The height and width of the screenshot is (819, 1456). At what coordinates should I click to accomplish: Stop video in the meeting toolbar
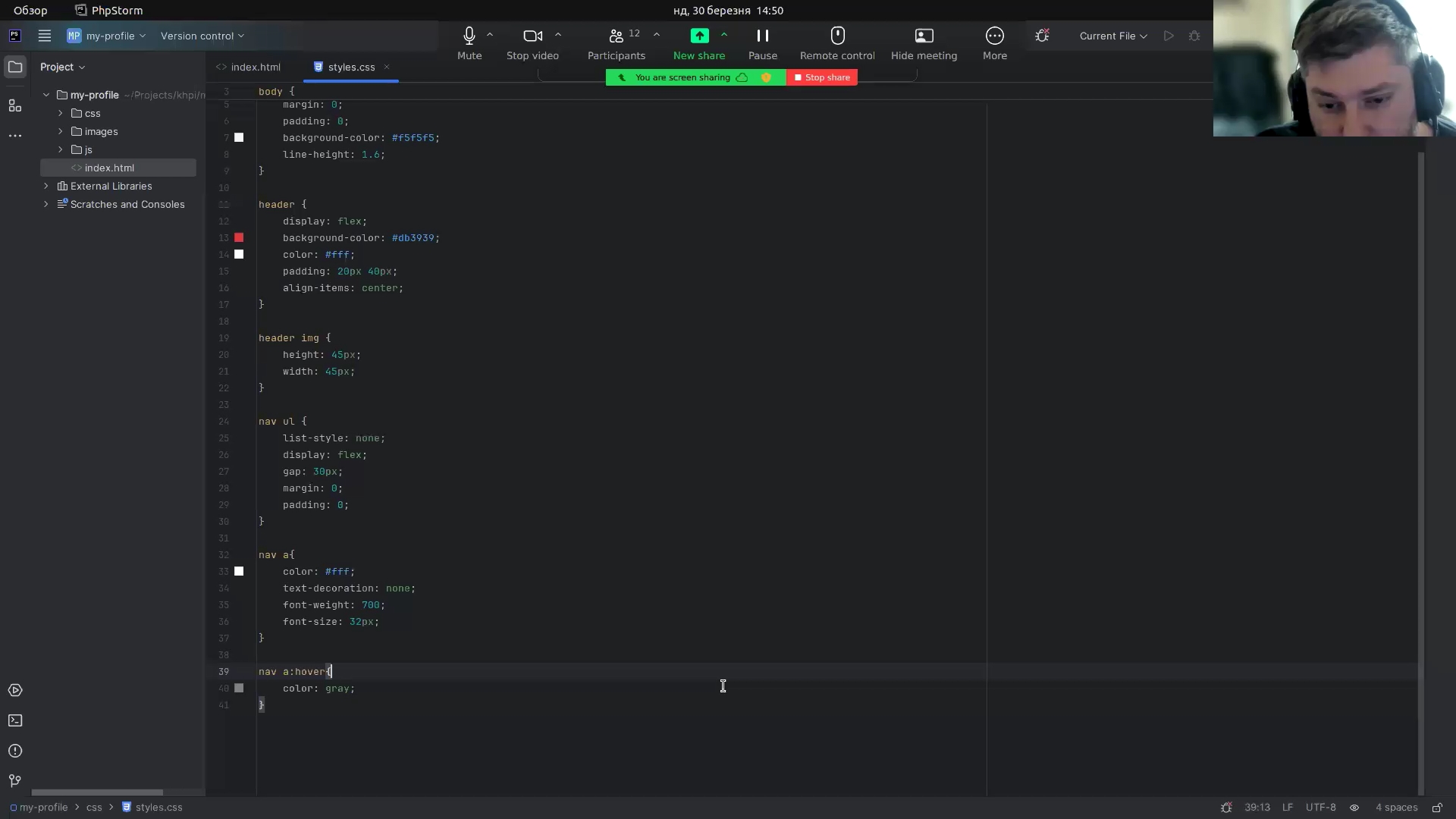[x=532, y=44]
